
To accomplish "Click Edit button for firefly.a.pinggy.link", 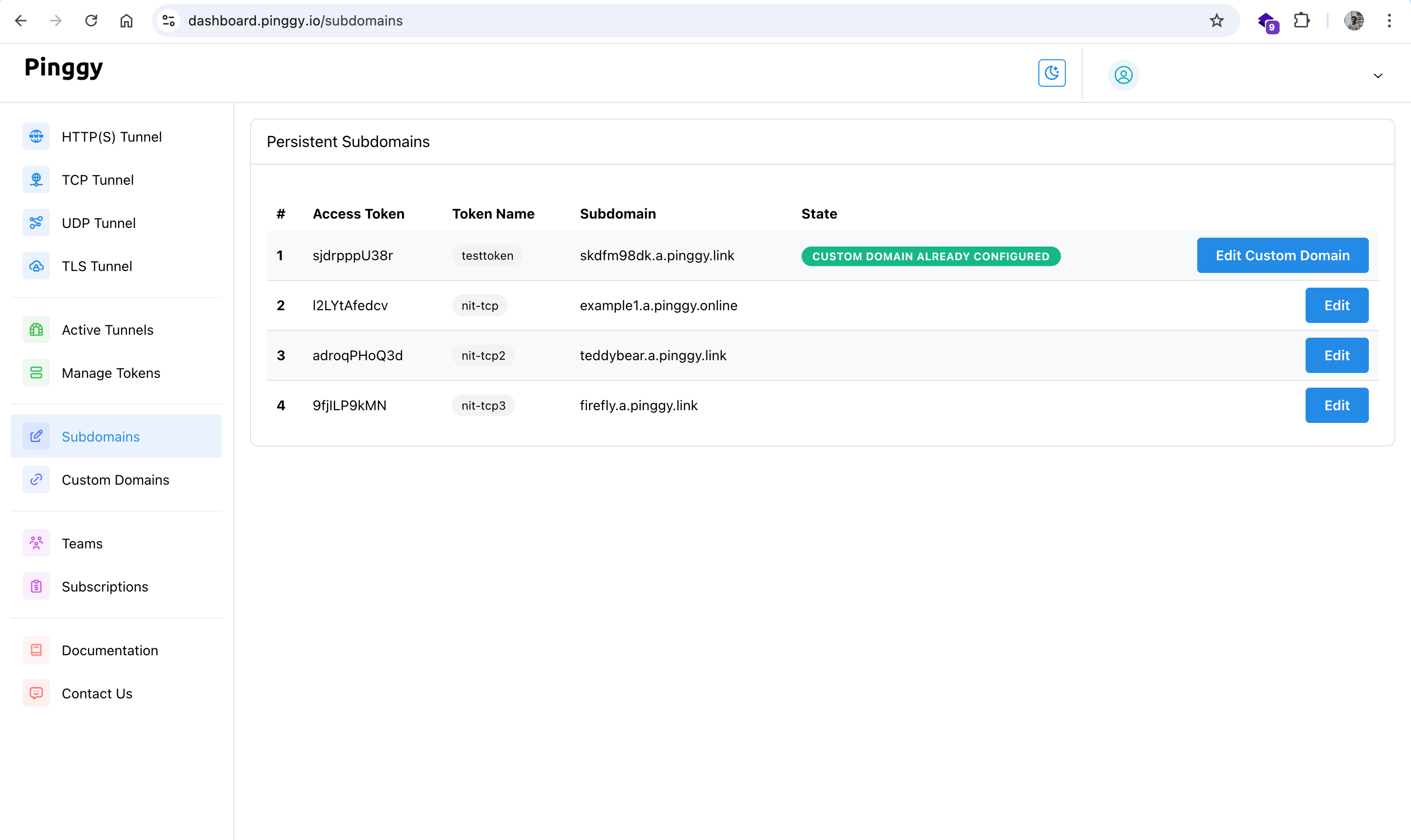I will point(1337,405).
